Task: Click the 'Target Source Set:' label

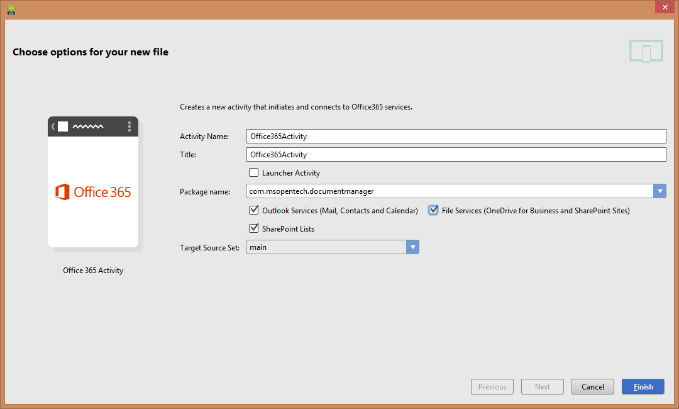Action: pyautogui.click(x=210, y=248)
